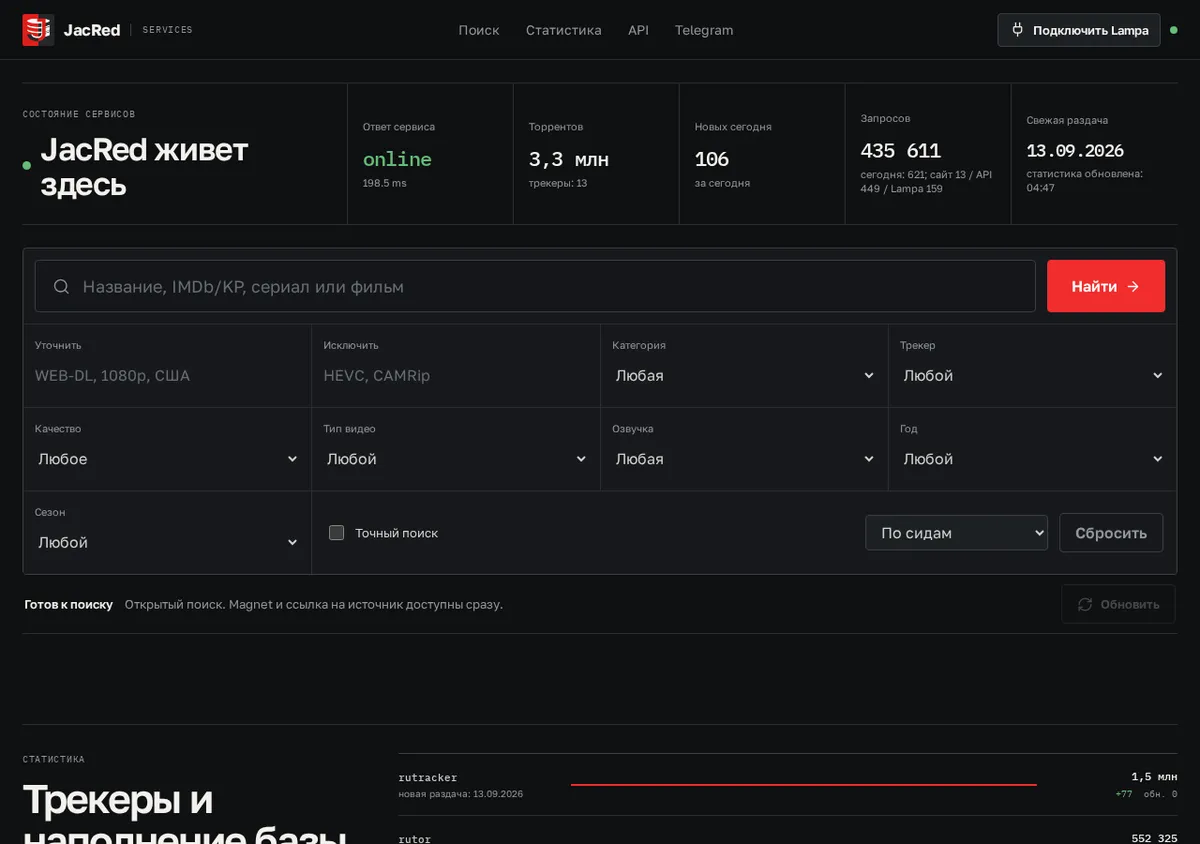Expand the Озвучка dropdown

tap(745, 459)
